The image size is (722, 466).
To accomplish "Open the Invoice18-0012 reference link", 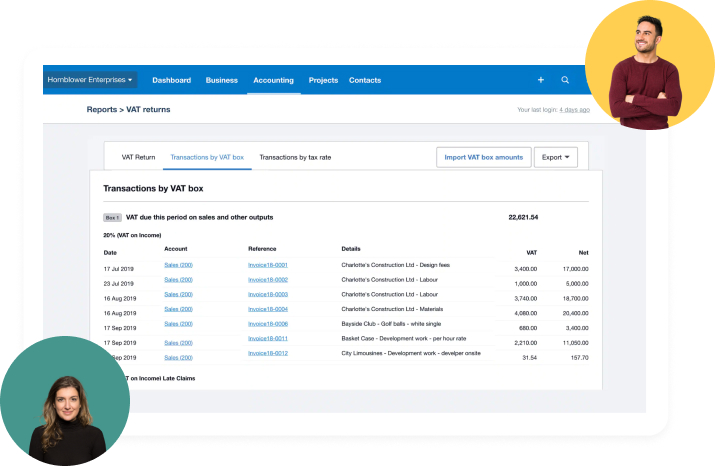I will point(268,354).
